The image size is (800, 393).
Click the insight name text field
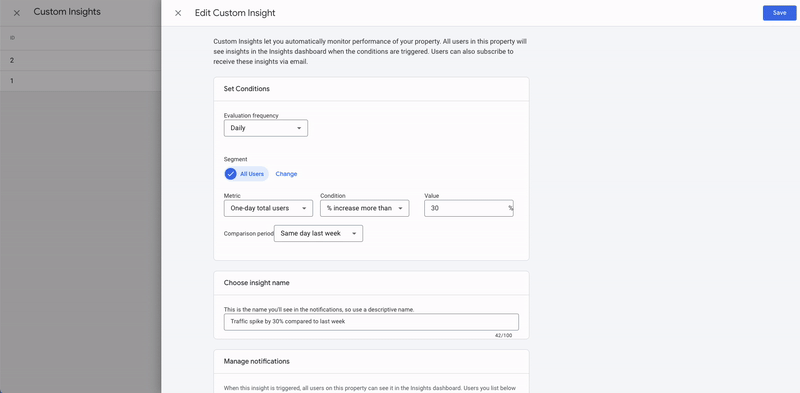(371, 322)
